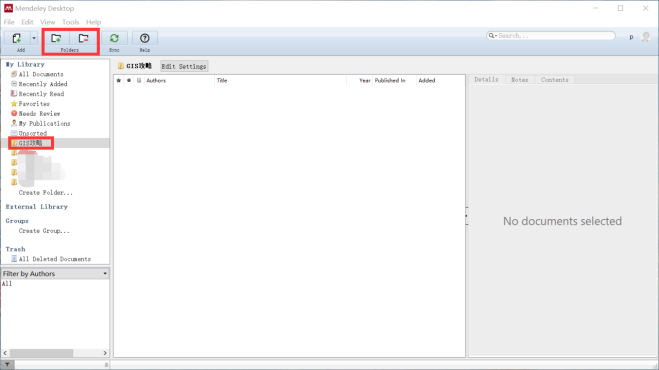Click the sidebar scrollbar left arrow

coord(5,353)
